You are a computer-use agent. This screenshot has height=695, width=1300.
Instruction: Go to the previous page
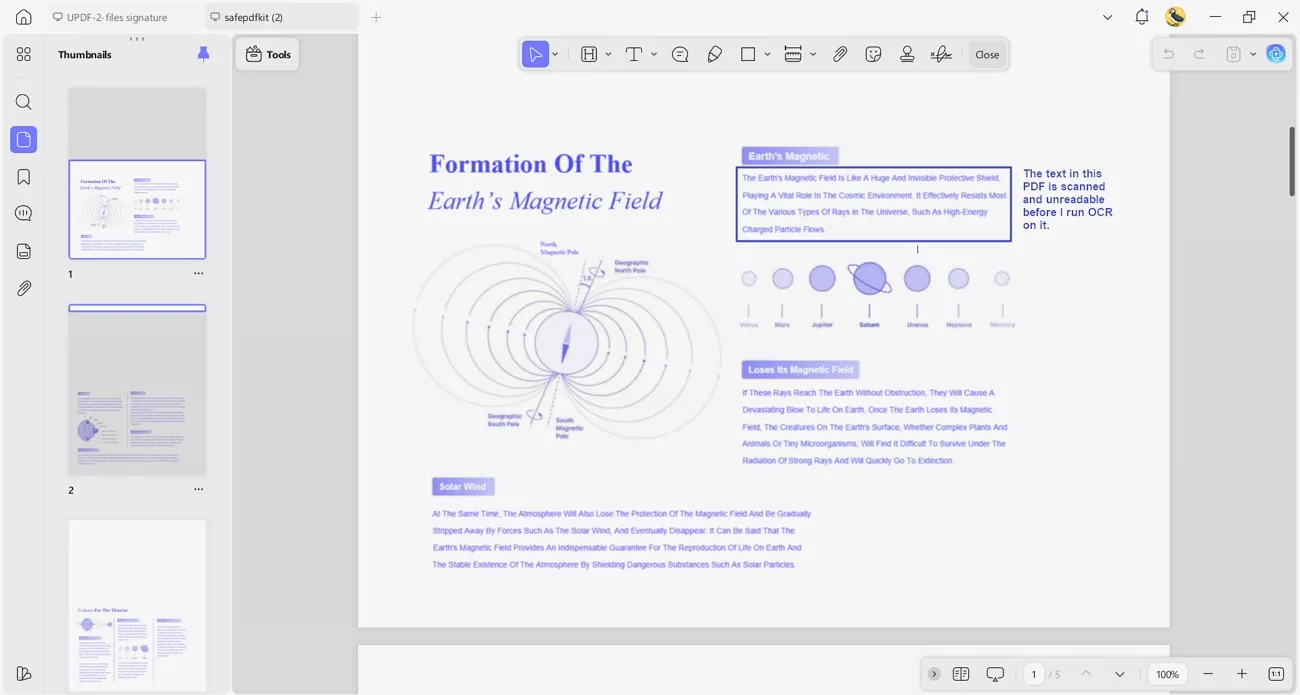click(1086, 674)
